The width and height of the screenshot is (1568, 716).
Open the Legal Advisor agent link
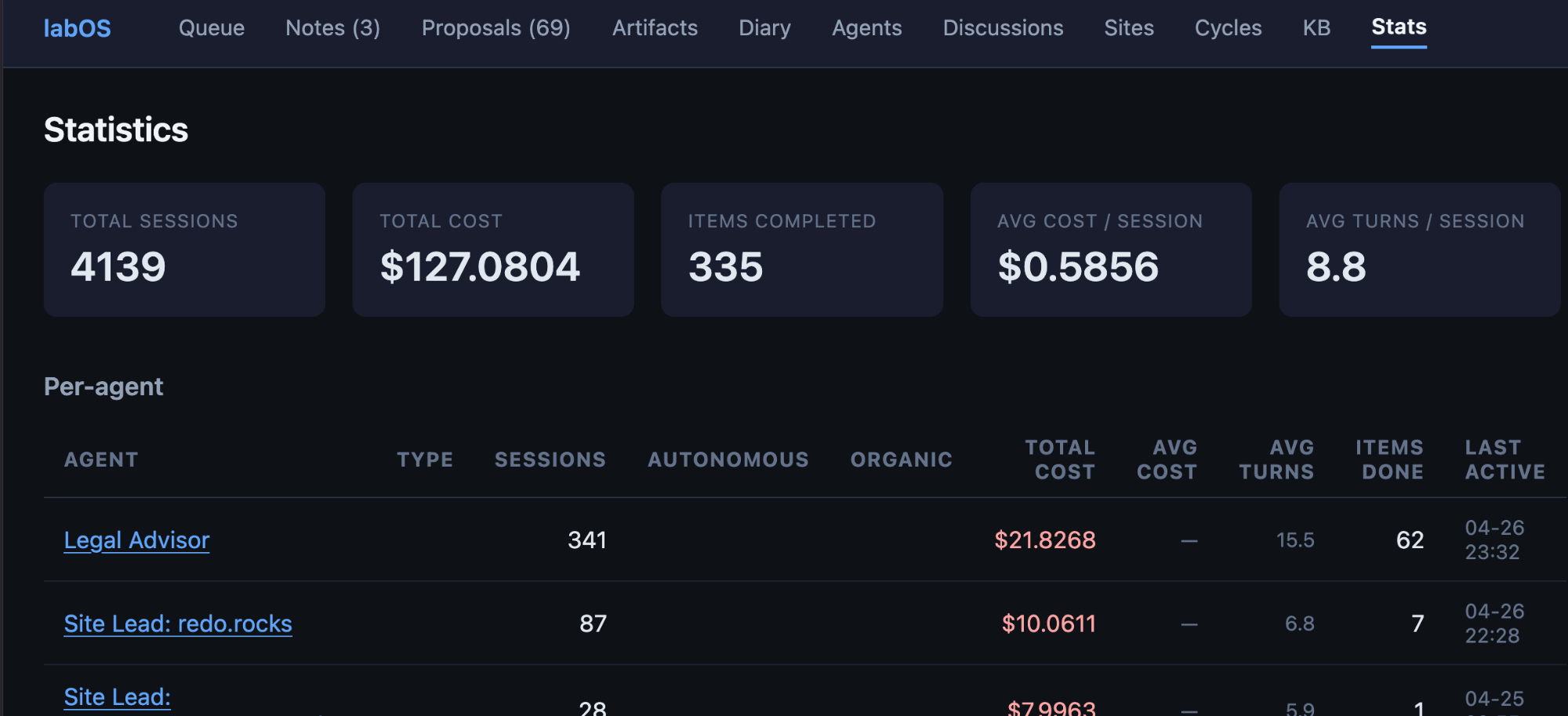136,540
